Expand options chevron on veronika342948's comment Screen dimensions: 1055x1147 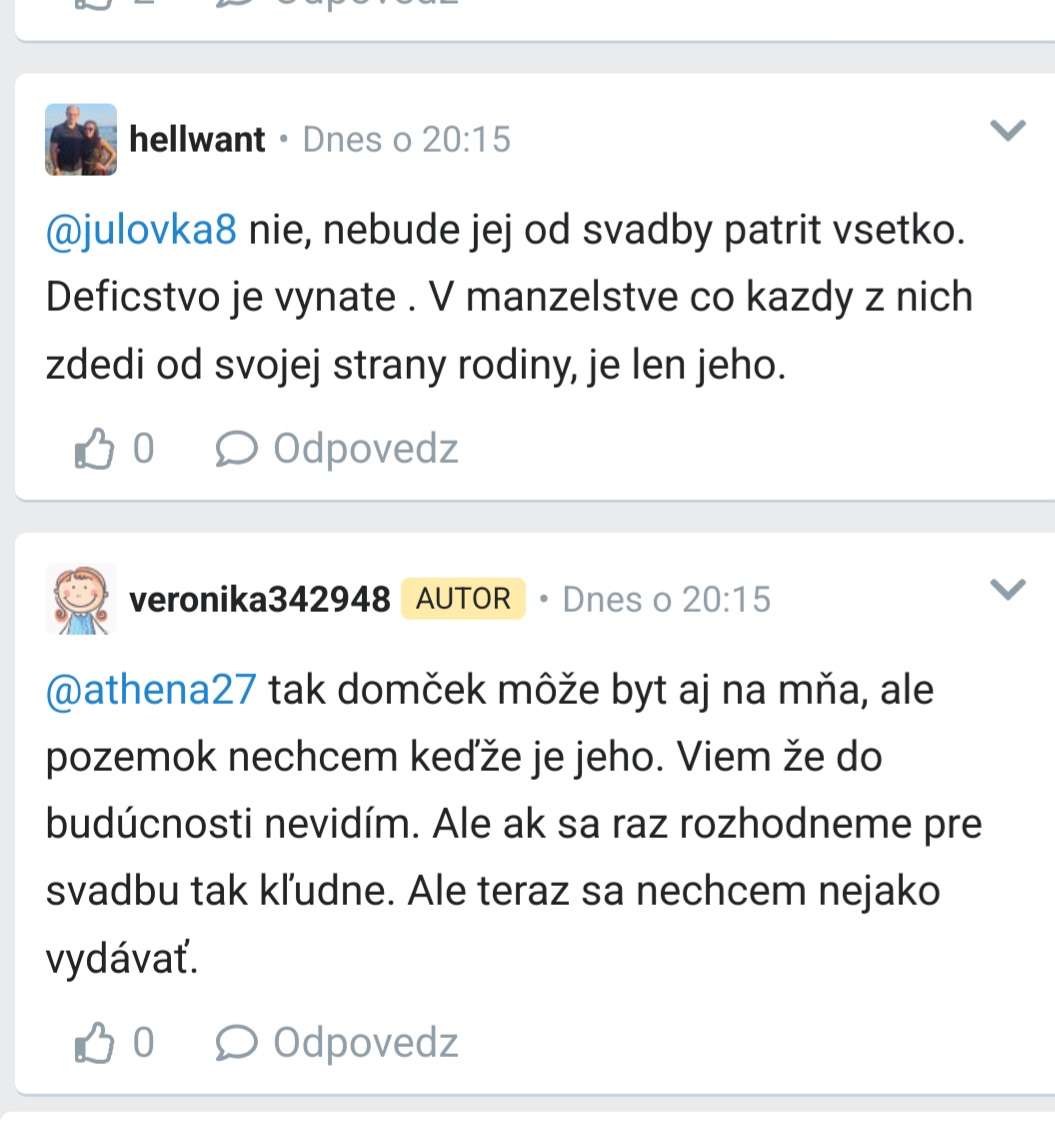tap(1007, 589)
